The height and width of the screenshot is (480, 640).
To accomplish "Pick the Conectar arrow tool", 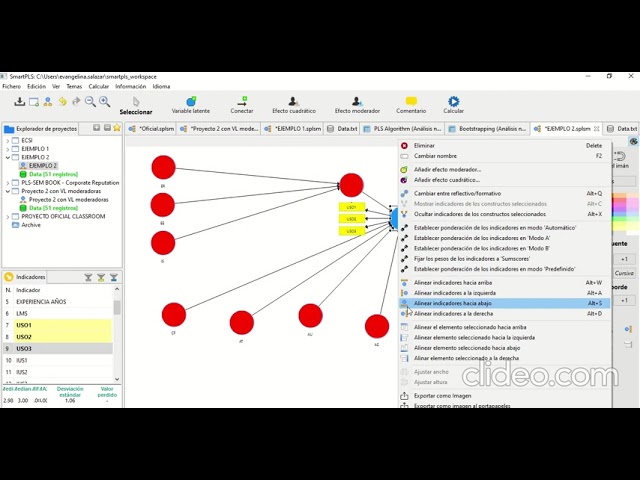I will pyautogui.click(x=242, y=105).
